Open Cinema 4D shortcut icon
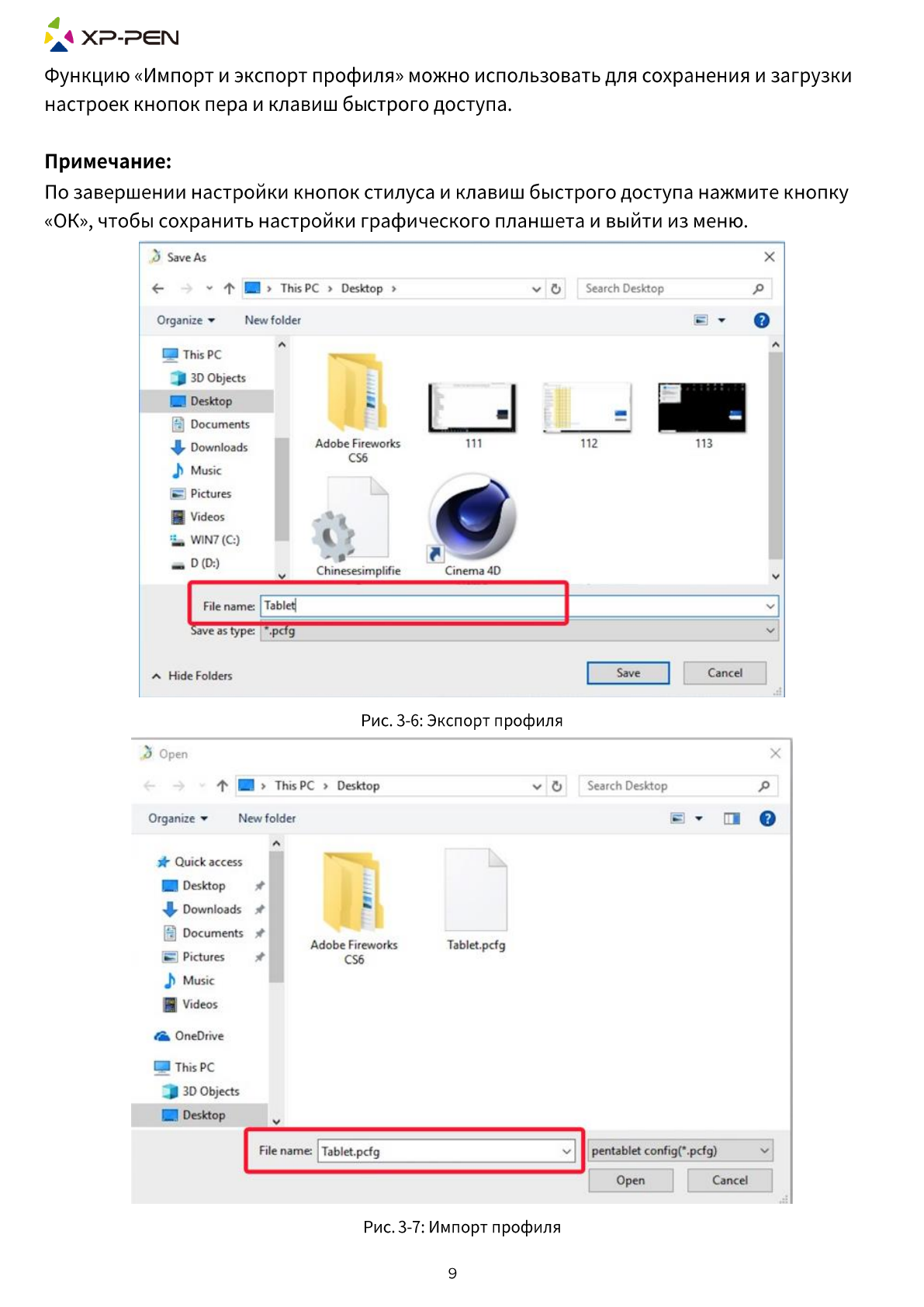924x1307 pixels. pos(472,520)
